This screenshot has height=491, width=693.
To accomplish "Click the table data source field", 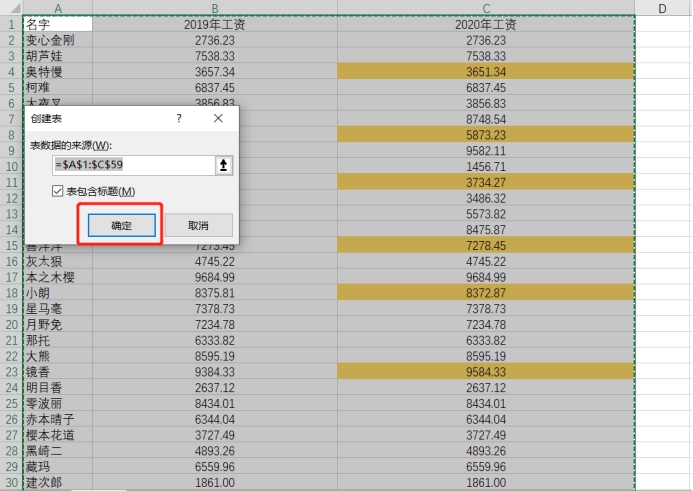I will pyautogui.click(x=133, y=165).
